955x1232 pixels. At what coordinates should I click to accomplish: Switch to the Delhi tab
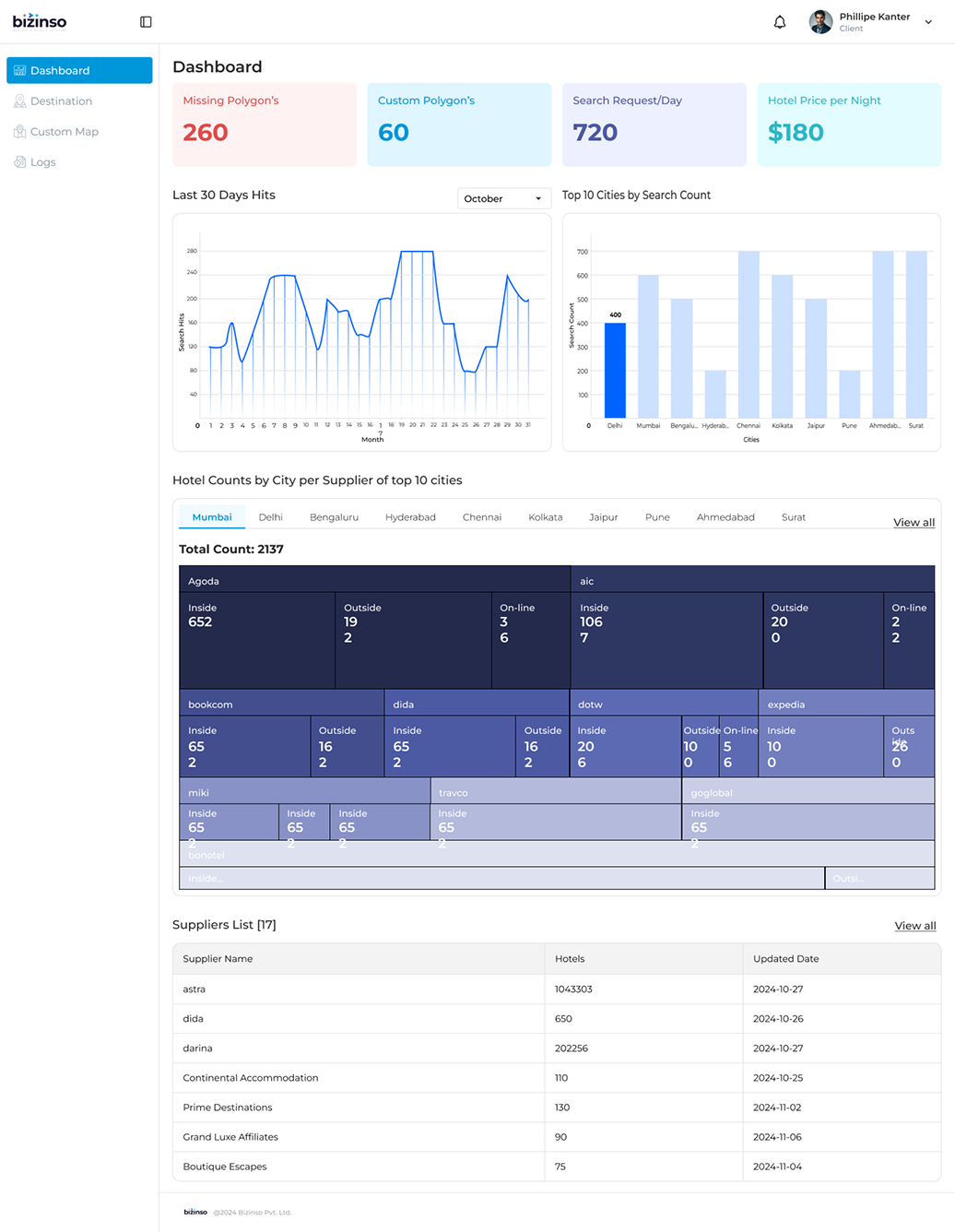270,517
